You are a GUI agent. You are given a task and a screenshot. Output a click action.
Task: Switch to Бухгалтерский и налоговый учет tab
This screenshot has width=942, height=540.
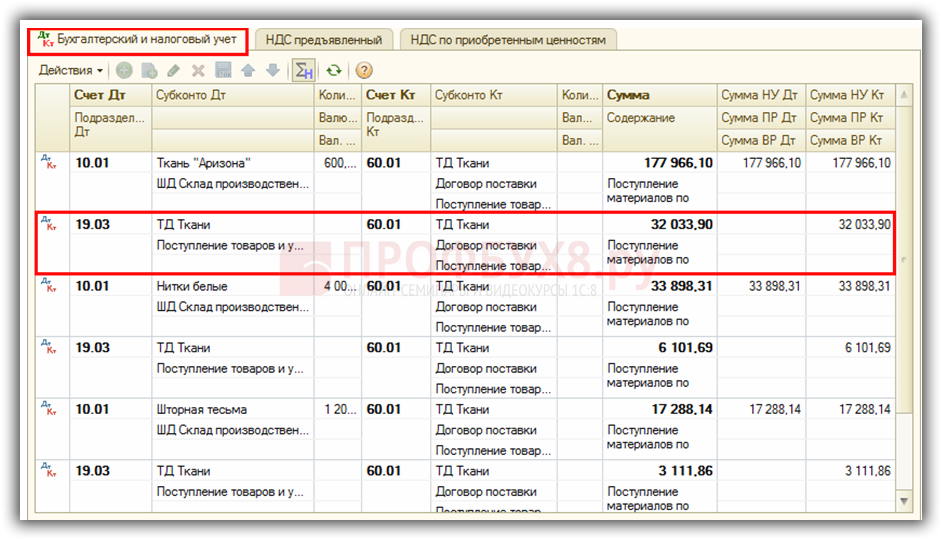tap(138, 40)
